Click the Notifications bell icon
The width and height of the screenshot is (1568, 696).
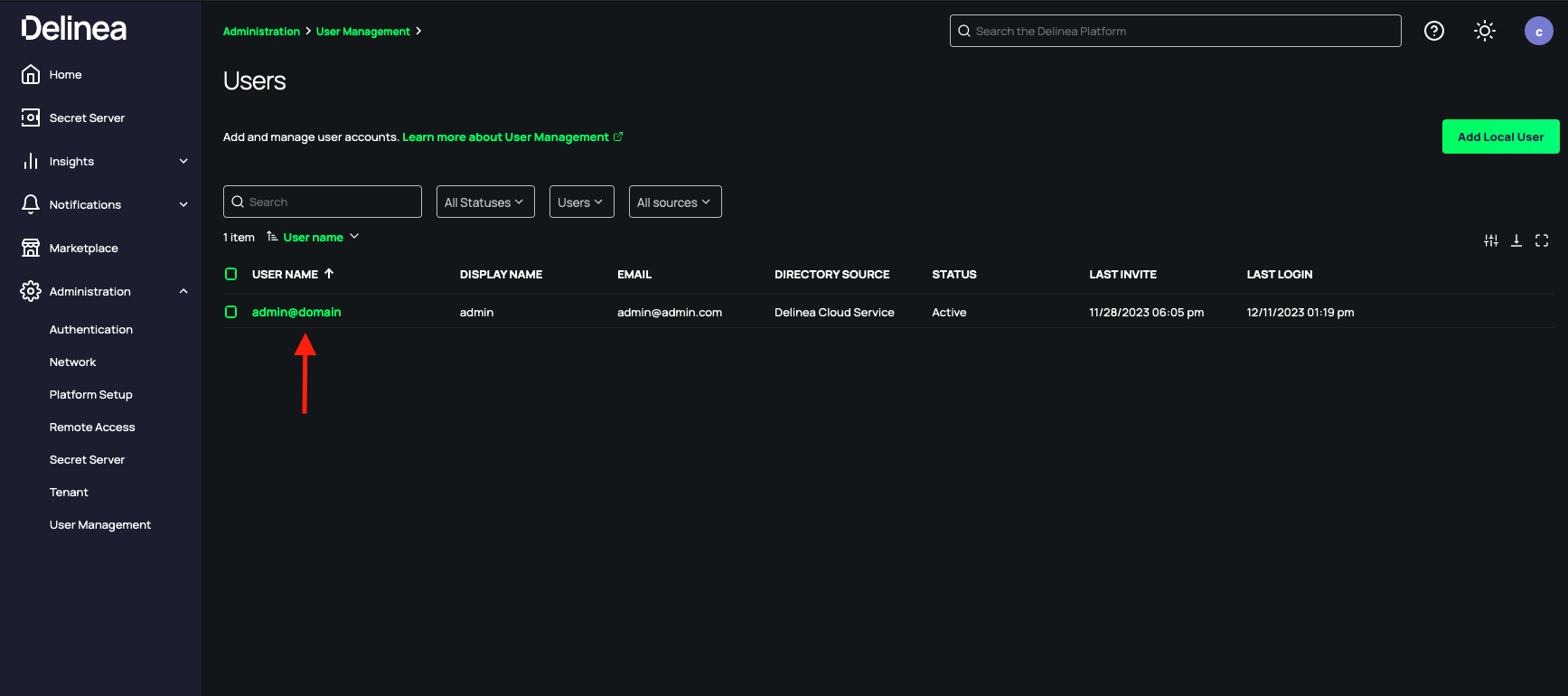(31, 204)
